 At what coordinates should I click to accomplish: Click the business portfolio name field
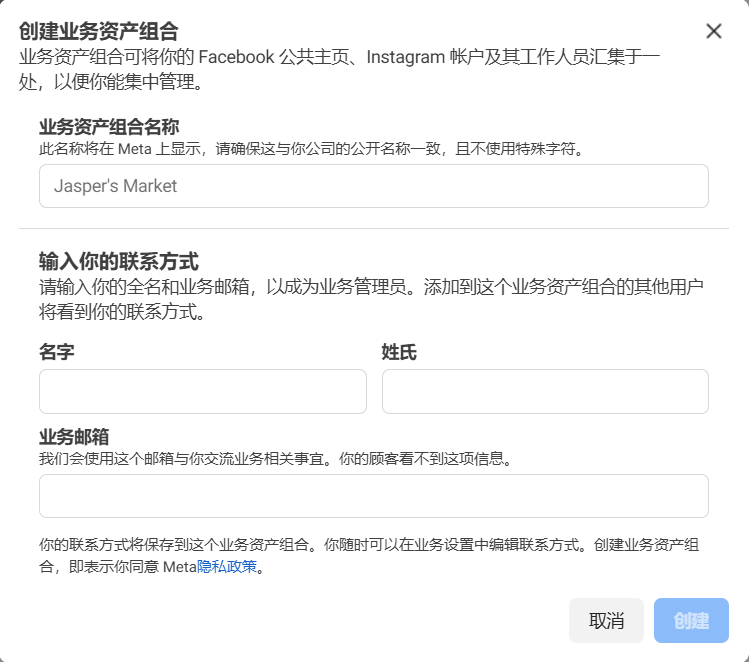(x=373, y=186)
